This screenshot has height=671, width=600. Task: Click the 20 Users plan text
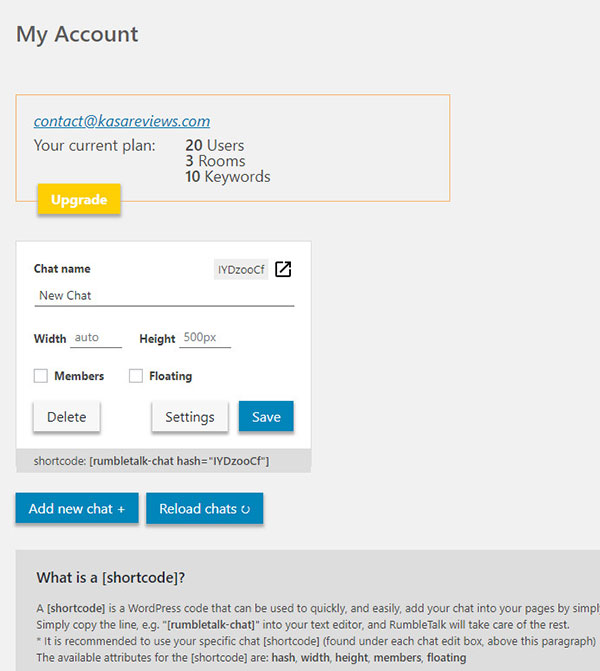(214, 145)
